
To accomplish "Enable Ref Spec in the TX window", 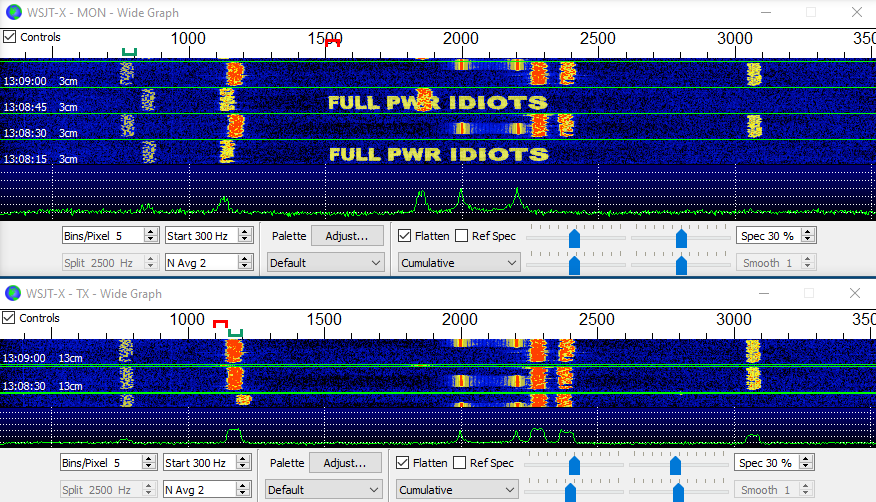I will click(x=461, y=463).
